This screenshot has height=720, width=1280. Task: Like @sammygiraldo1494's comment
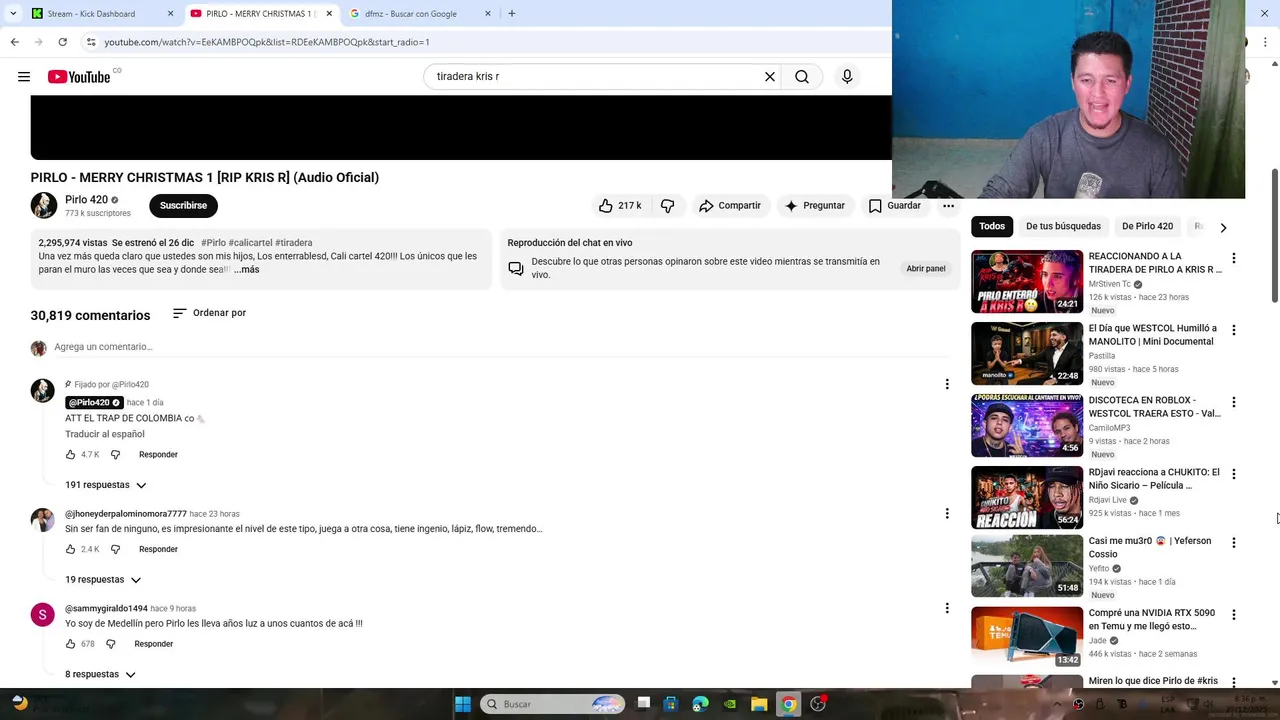pyautogui.click(x=70, y=644)
